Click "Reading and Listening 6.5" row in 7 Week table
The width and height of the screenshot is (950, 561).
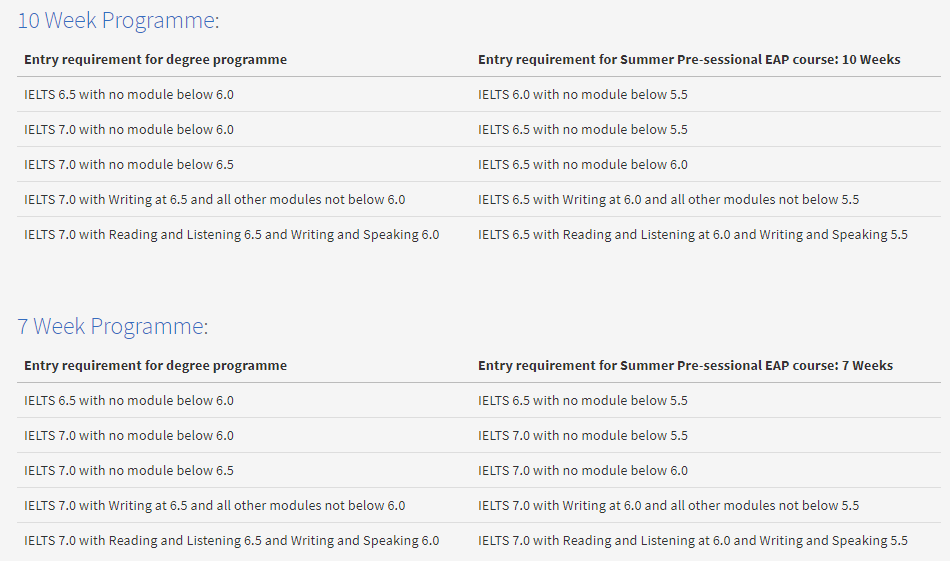[x=231, y=541]
